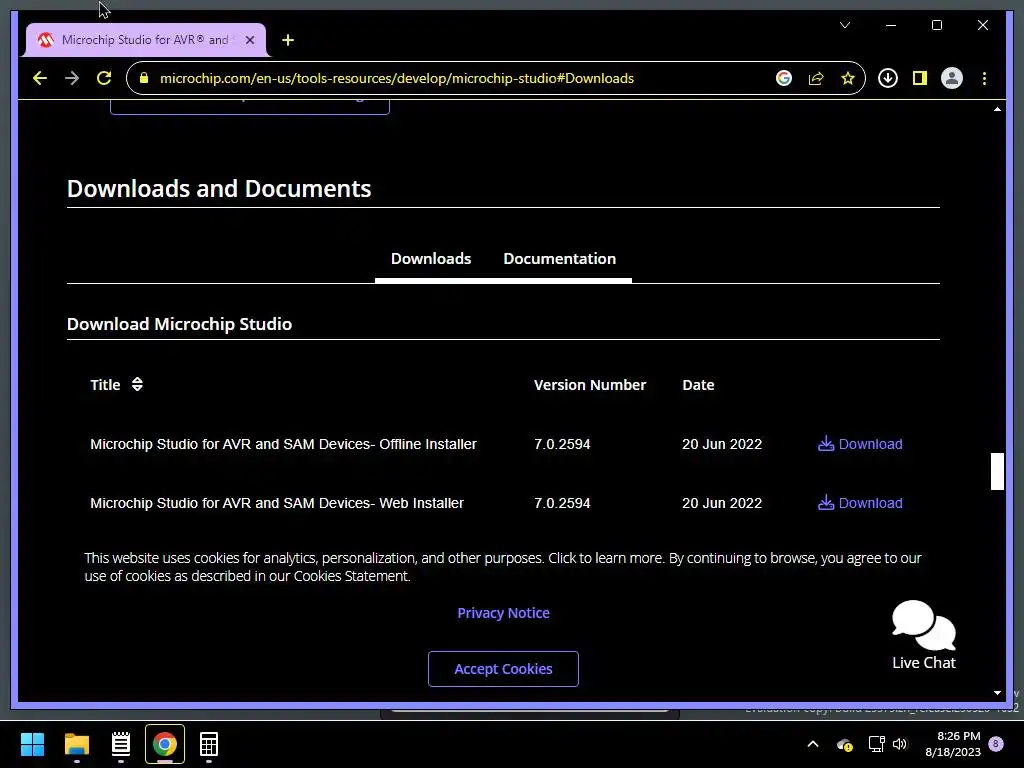Open network status tray icon
The height and width of the screenshot is (768, 1024).
point(876,744)
